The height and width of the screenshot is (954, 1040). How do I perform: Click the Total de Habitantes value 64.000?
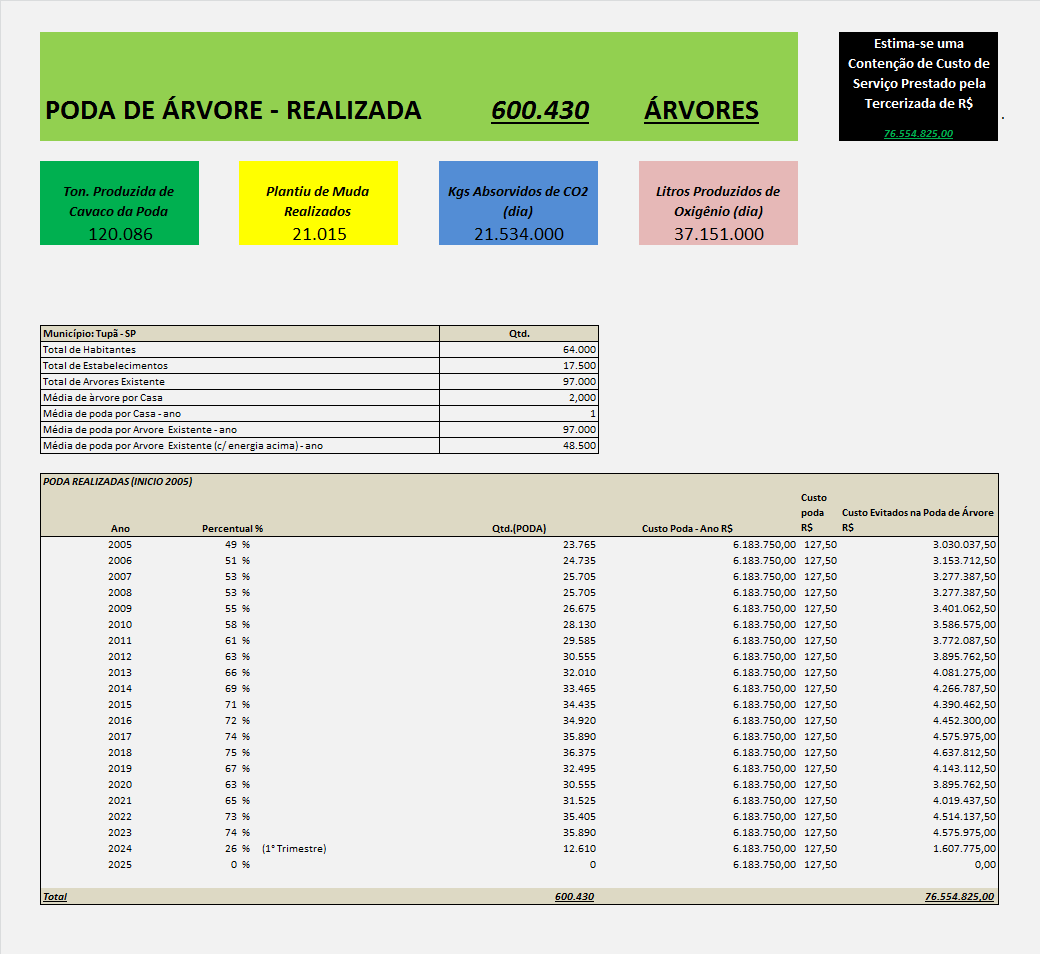580,349
